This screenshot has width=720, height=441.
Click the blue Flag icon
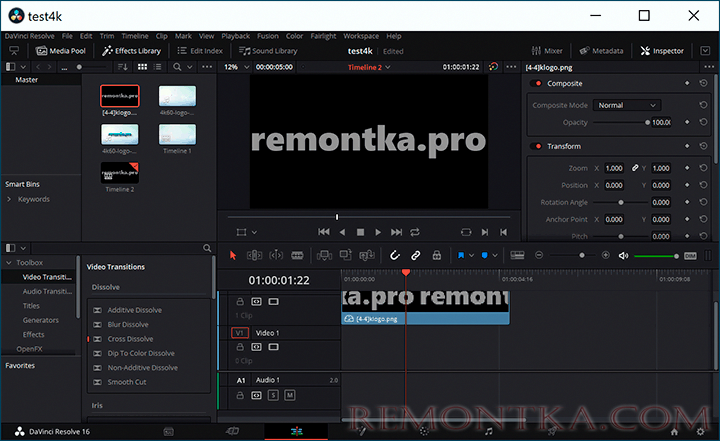pyautogui.click(x=461, y=255)
